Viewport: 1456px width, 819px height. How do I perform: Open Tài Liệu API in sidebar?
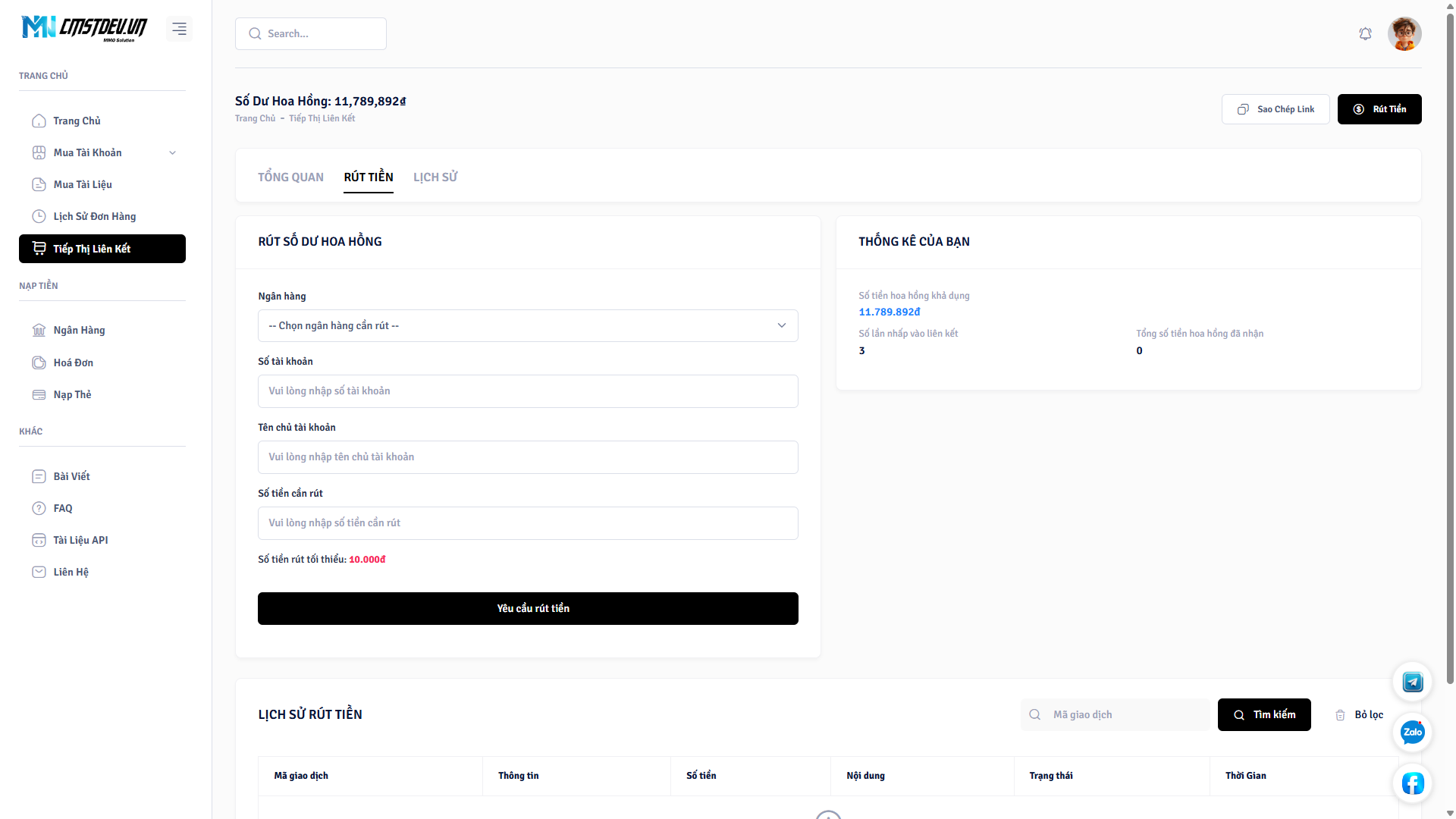point(80,540)
